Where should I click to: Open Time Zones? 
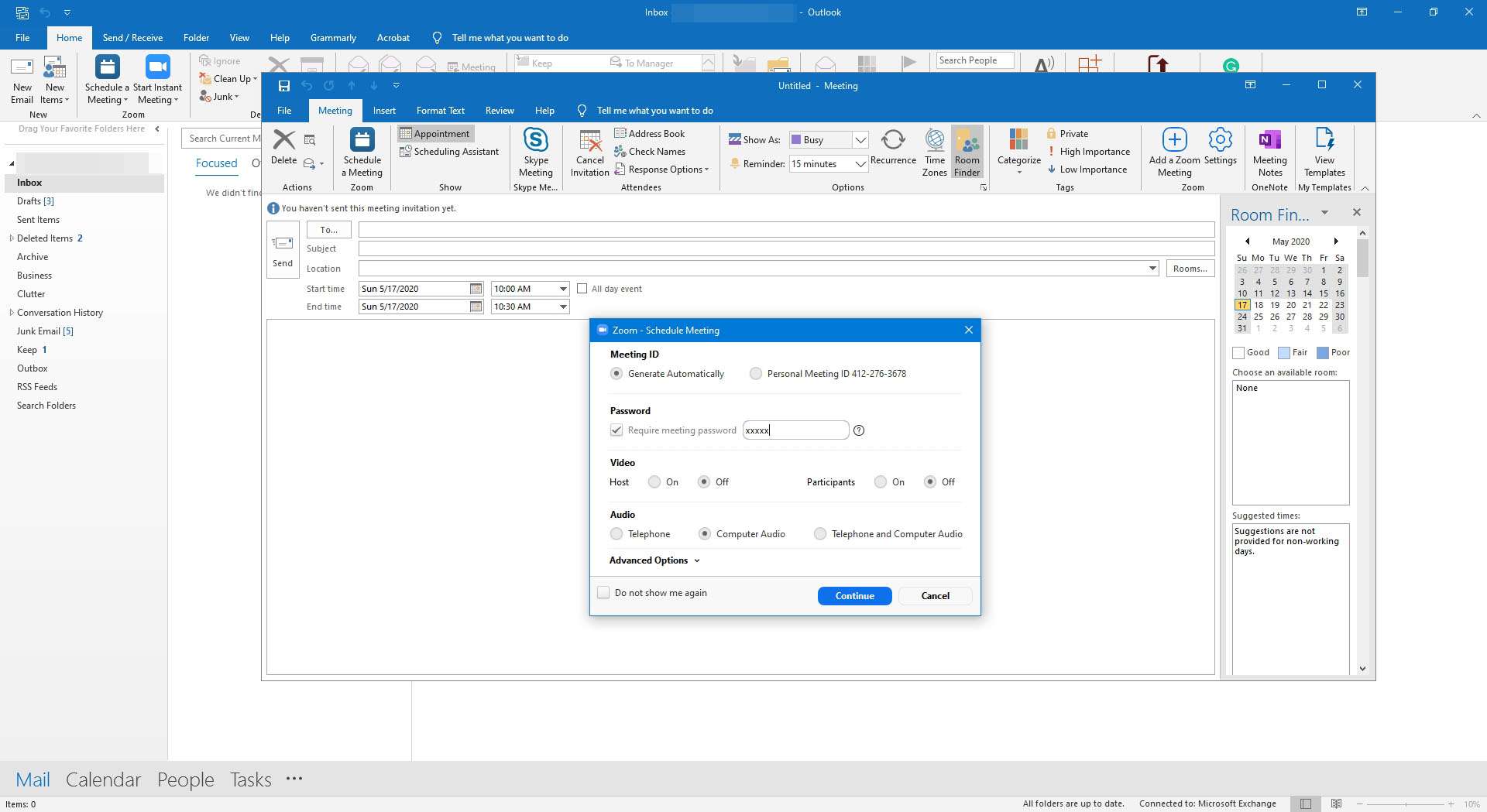click(934, 152)
